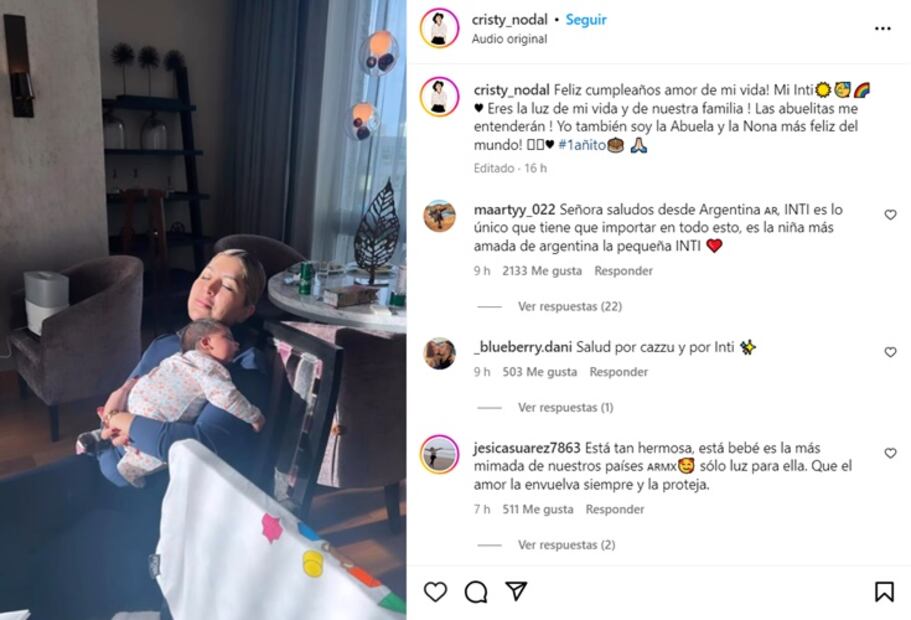Open comment bubble icon under post
This screenshot has height=620, width=911.
point(476,592)
